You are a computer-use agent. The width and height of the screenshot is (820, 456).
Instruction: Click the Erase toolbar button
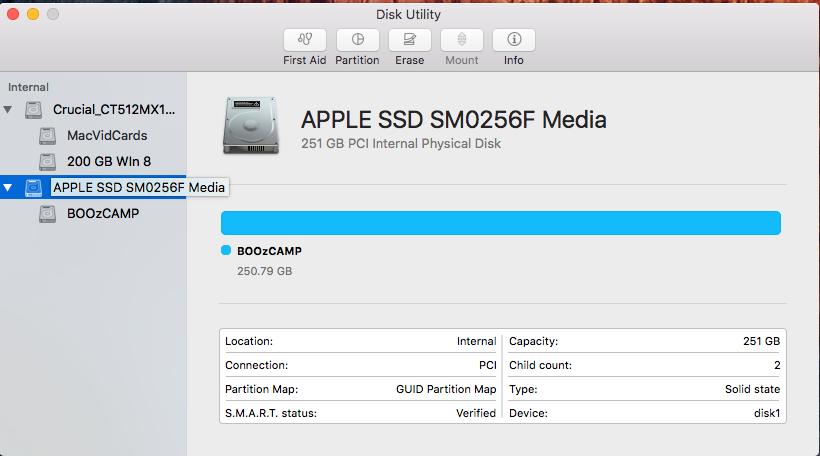[409, 40]
